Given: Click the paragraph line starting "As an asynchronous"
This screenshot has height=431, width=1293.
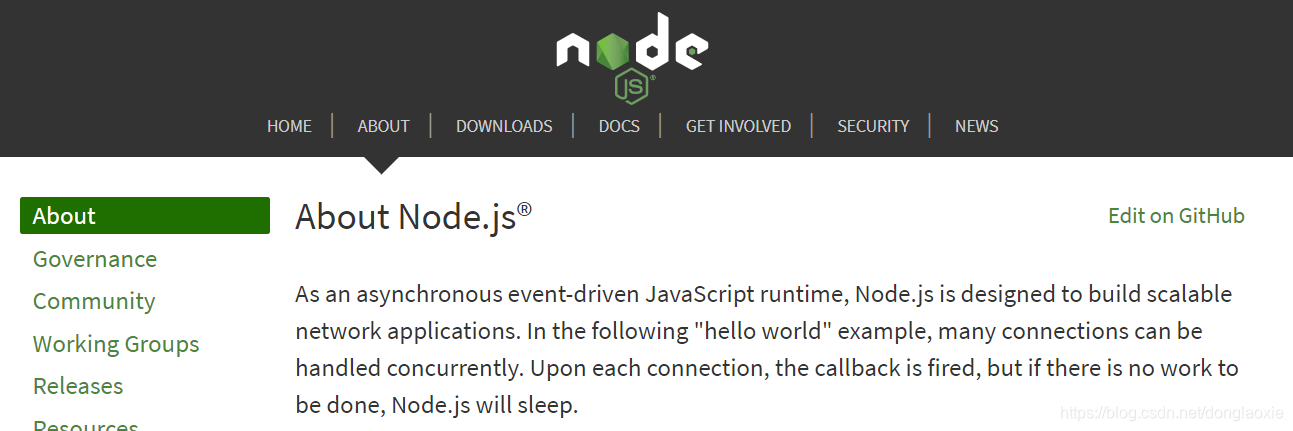Looking at the screenshot, I should 763,295.
